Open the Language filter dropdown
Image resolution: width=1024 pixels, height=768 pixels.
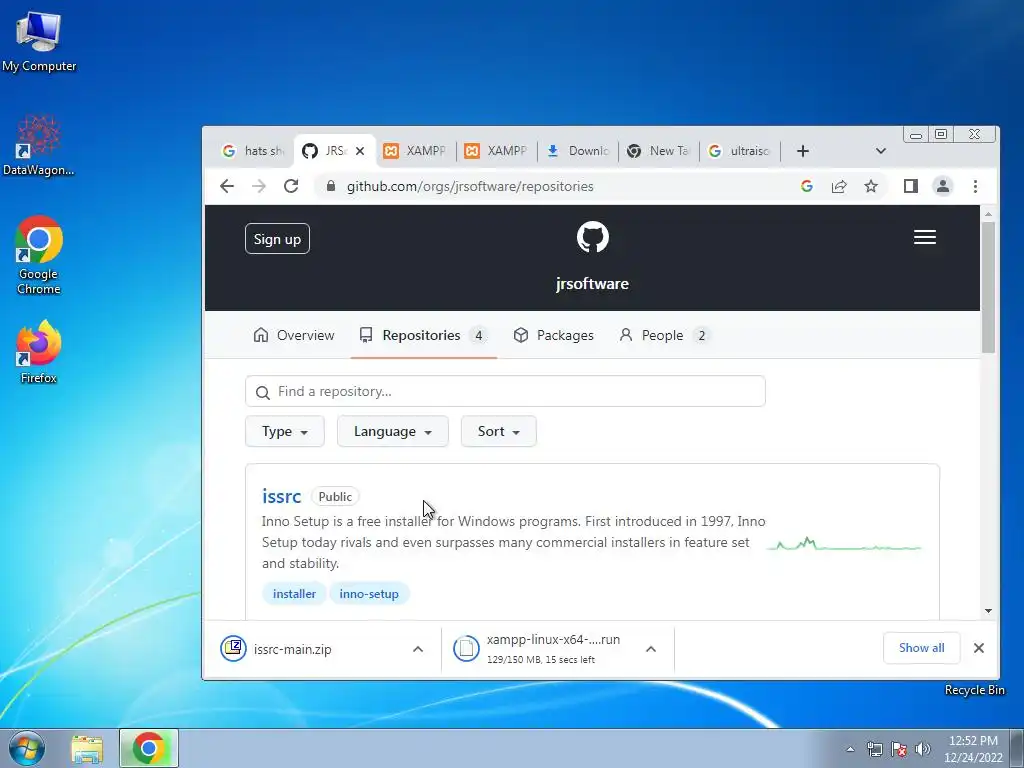[392, 431]
